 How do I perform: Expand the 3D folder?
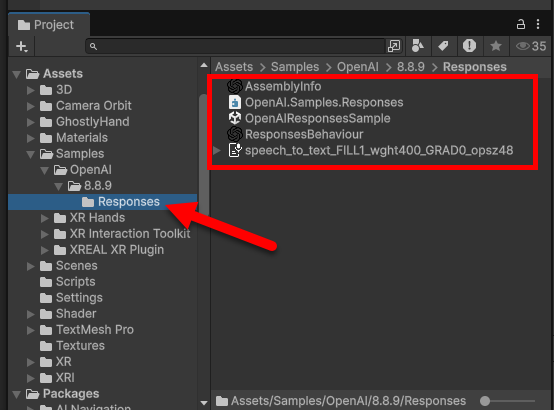coord(31,90)
